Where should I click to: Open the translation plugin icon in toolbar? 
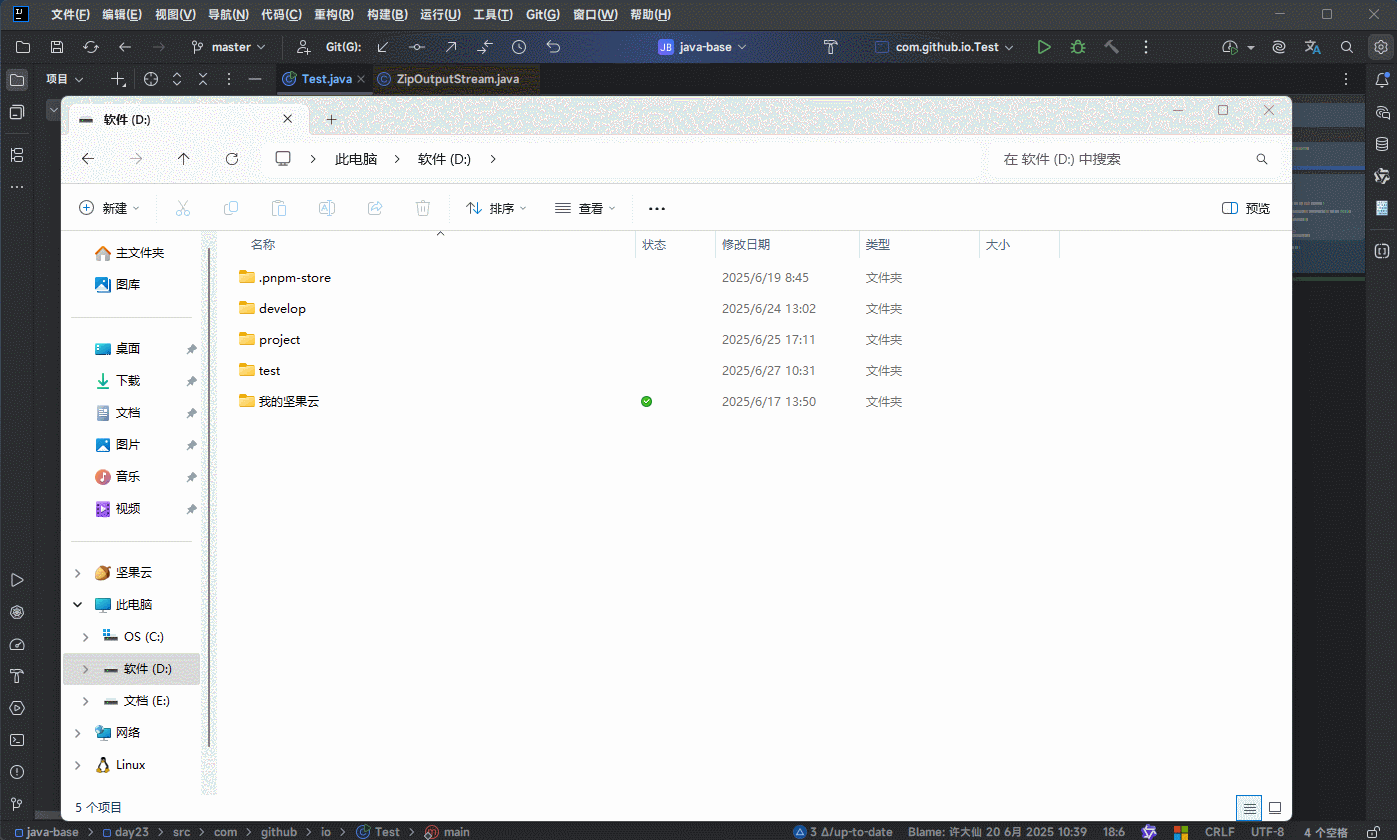coord(1313,47)
